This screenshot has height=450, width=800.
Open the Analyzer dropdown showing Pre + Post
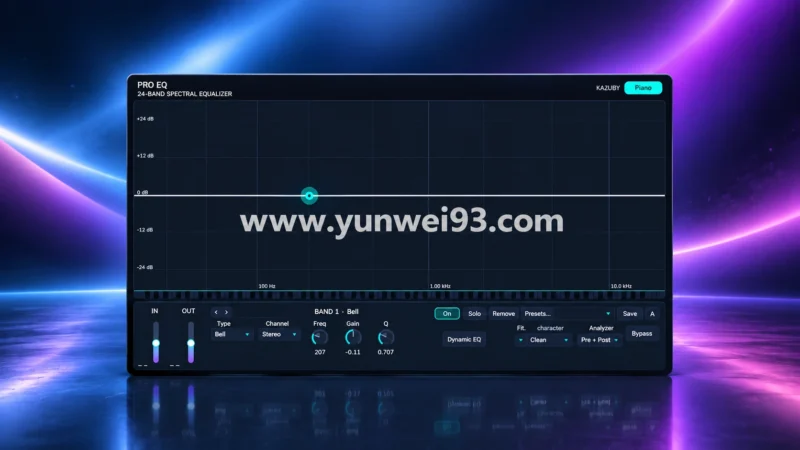[599, 340]
